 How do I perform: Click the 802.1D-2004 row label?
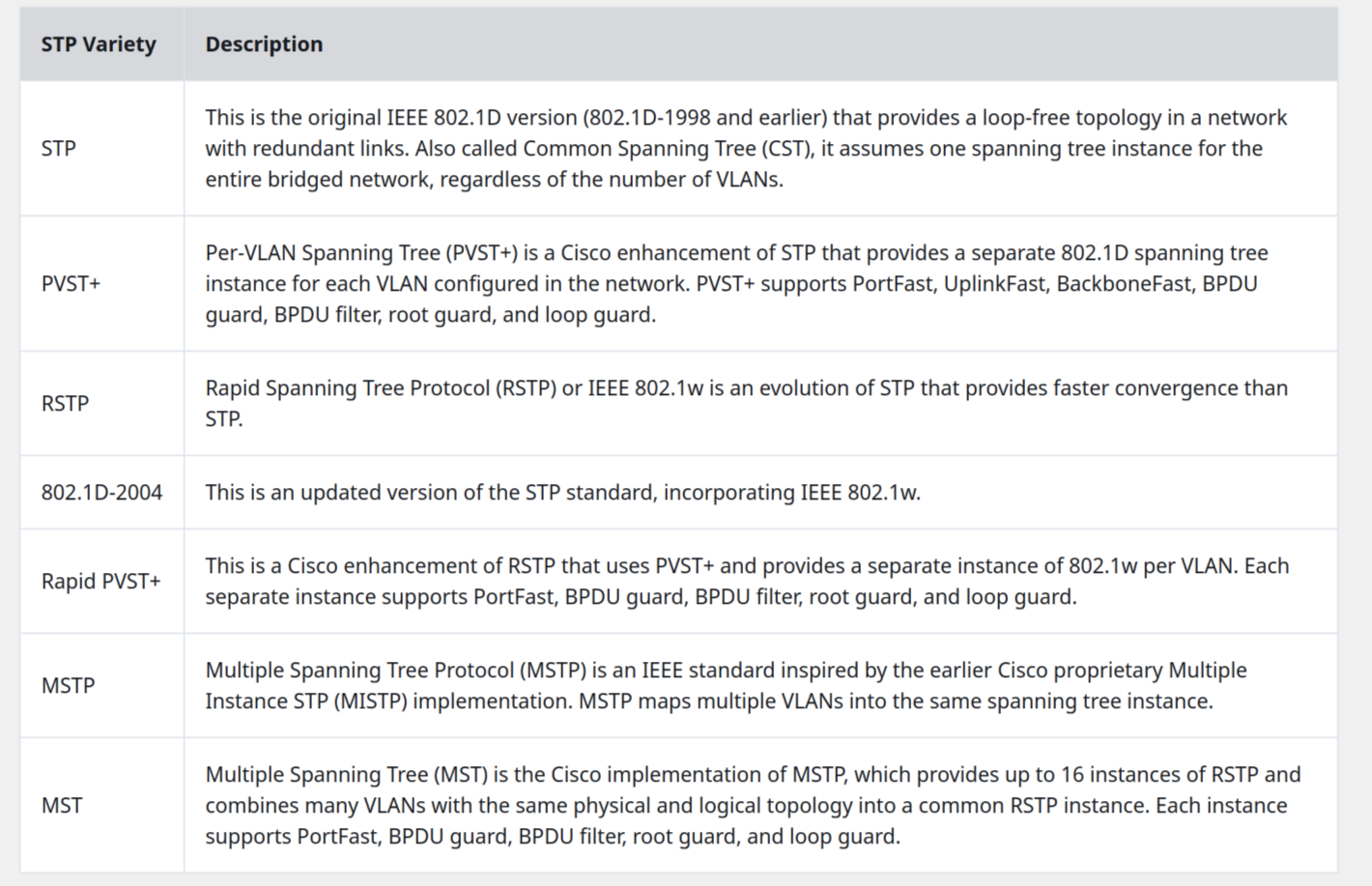pos(101,493)
